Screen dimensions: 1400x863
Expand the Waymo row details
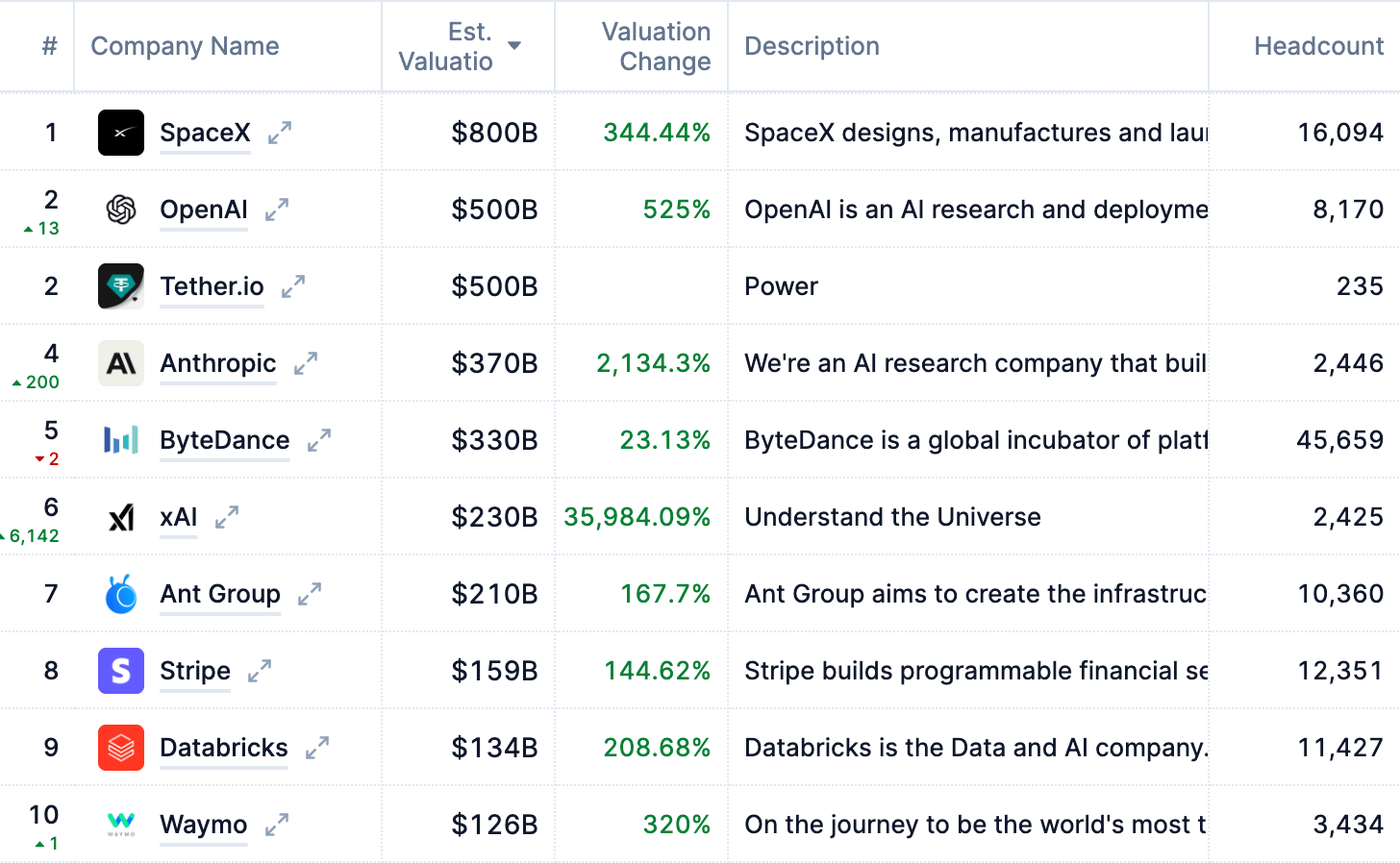[277, 825]
